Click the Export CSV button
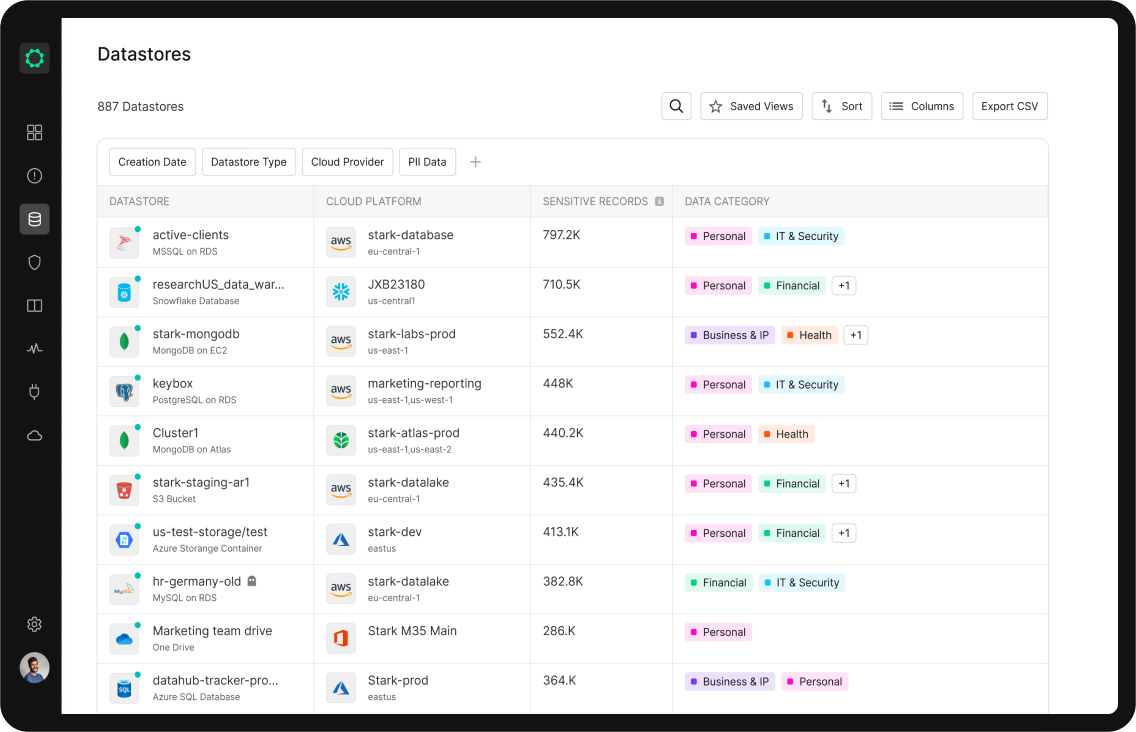The width and height of the screenshot is (1136, 732). (x=1009, y=106)
